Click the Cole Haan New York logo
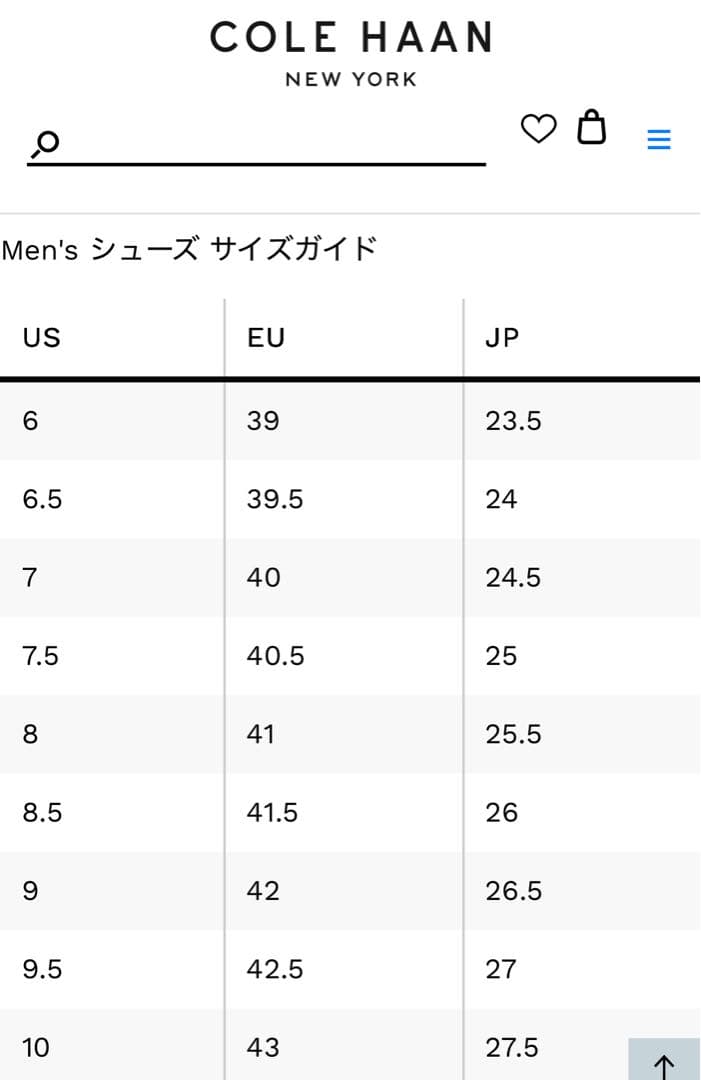The width and height of the screenshot is (701, 1080). tap(351, 52)
